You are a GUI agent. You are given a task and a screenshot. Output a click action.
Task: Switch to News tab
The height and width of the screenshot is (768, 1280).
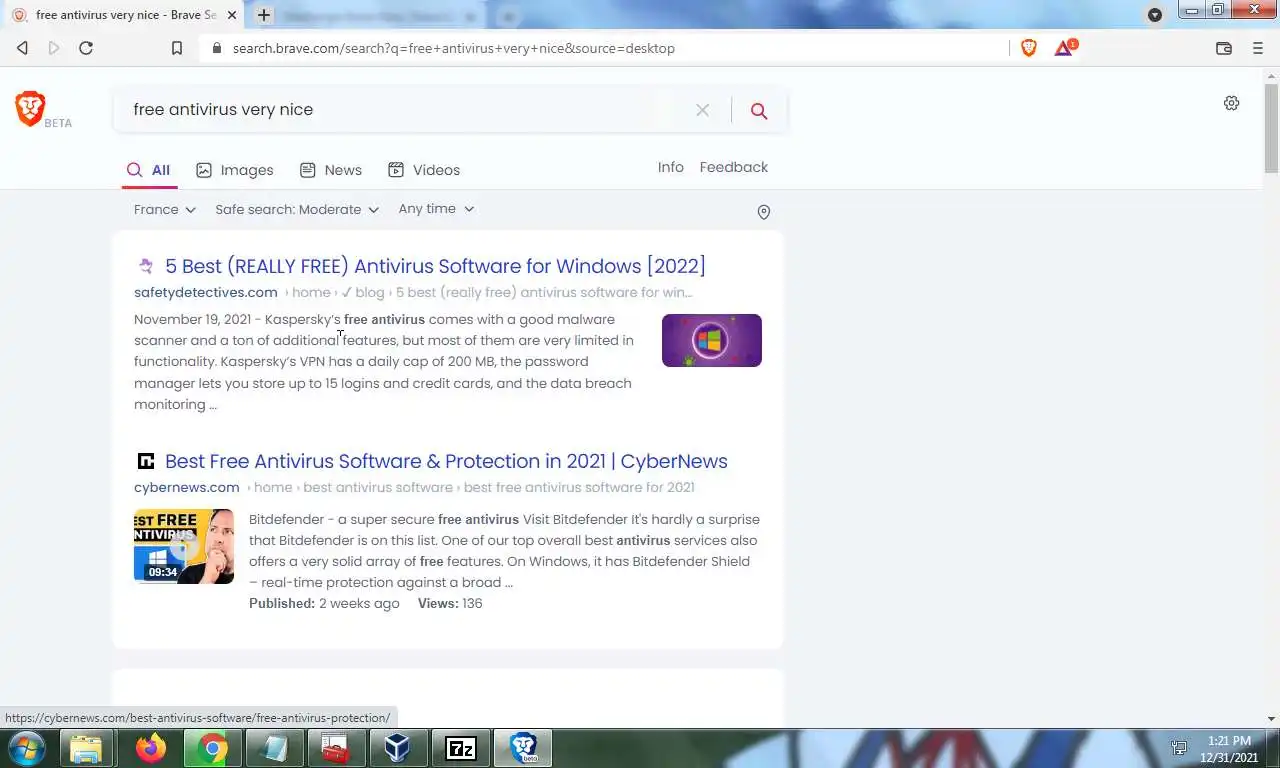331,170
